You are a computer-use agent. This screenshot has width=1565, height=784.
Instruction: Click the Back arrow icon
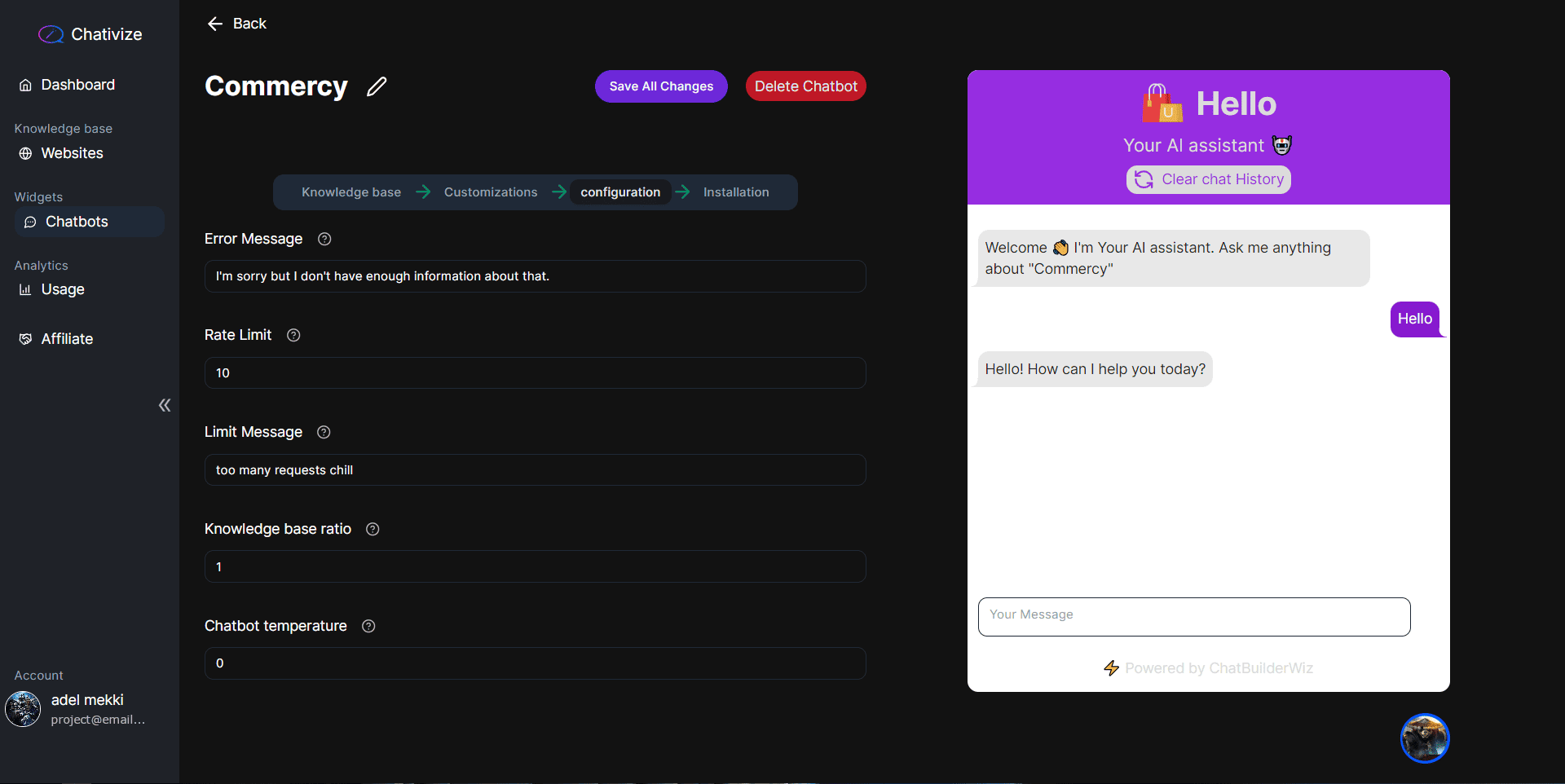[215, 24]
